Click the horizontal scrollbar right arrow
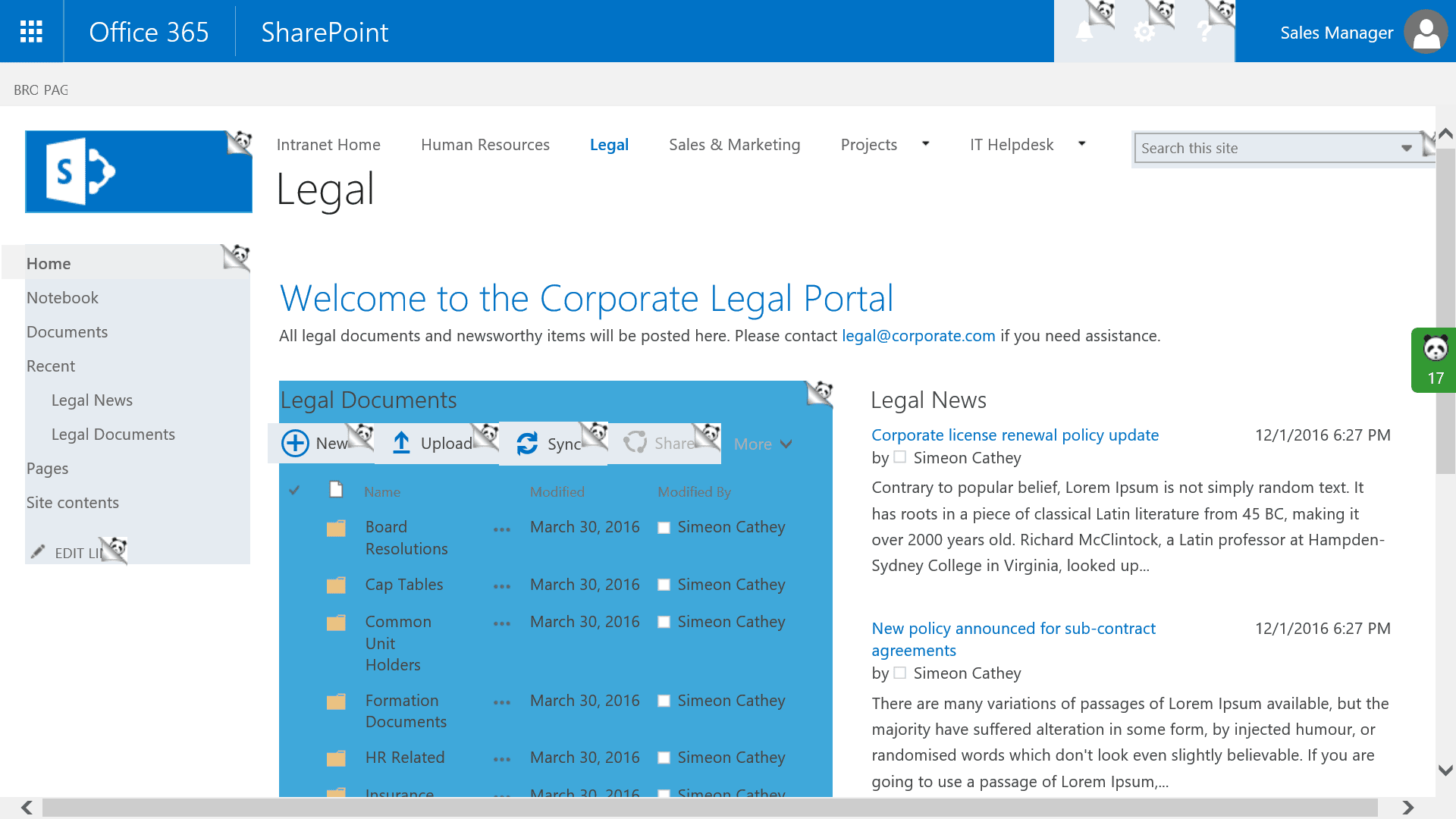The image size is (1456, 819). point(1408,808)
